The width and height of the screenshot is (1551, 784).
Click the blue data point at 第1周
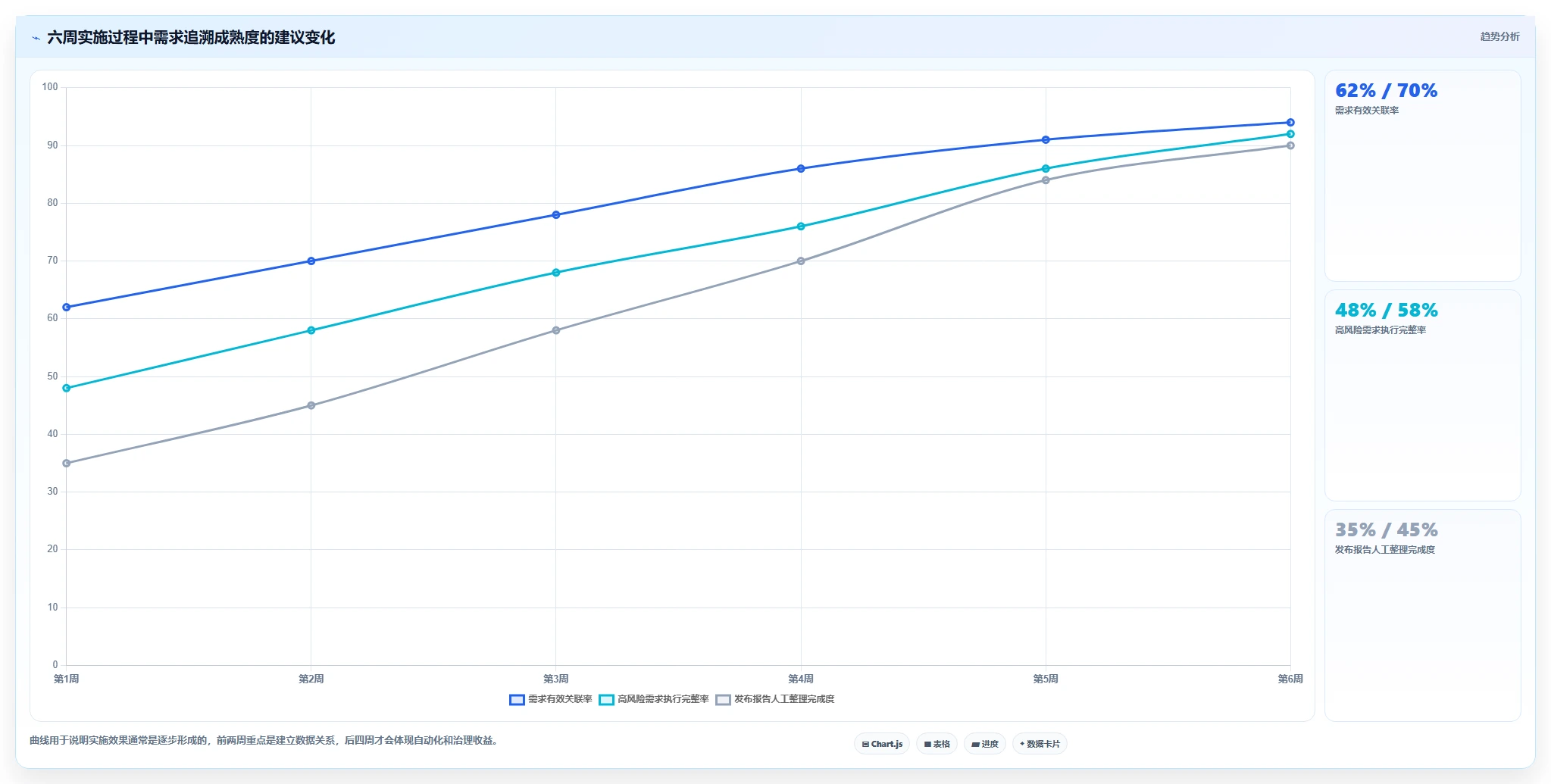pyautogui.click(x=67, y=308)
